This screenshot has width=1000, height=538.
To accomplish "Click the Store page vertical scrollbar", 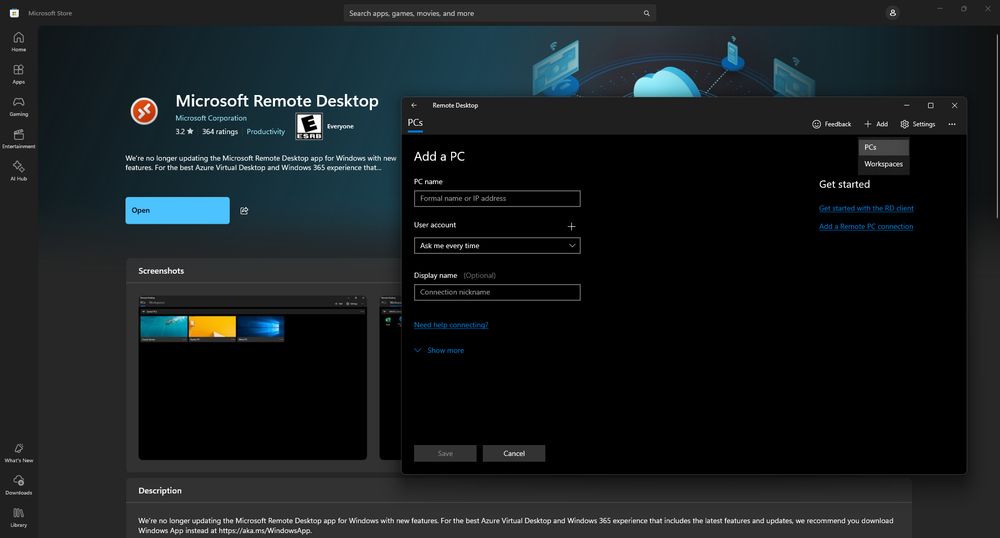I will point(996,124).
